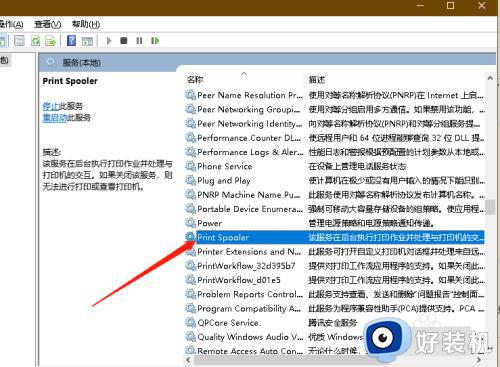The image size is (500, 367).
Task: Minimize the Services window
Action: pos(420,6)
